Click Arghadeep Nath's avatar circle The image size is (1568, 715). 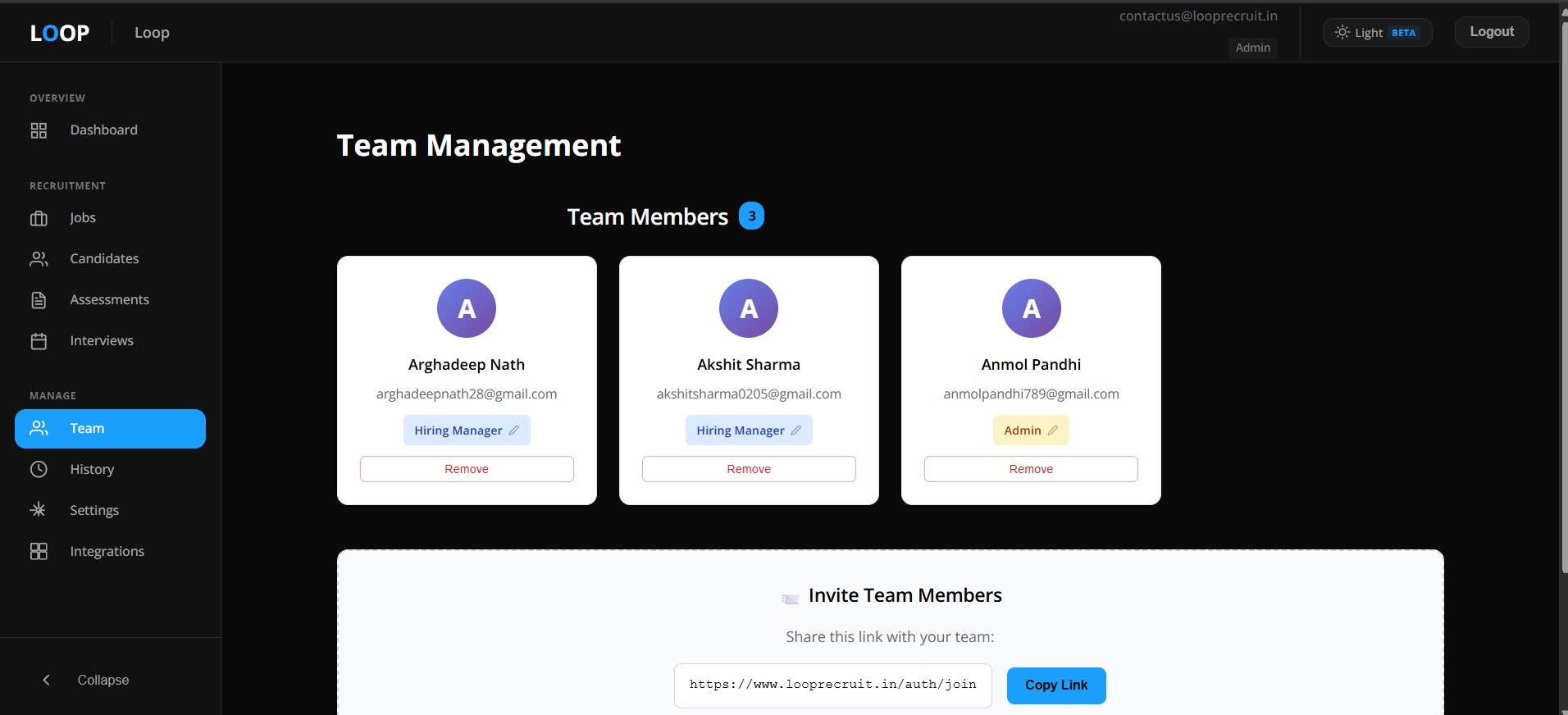pyautogui.click(x=467, y=308)
